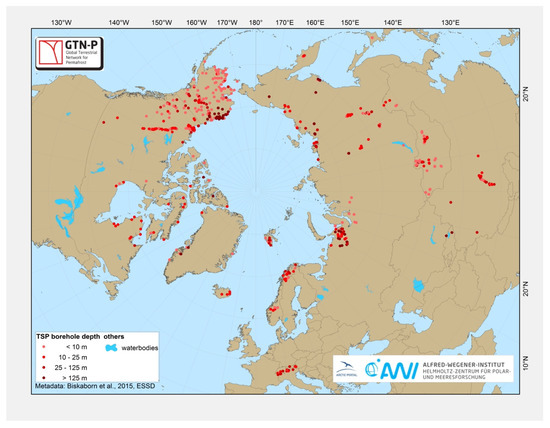Click the Alfred-Wegener-Institut text
Image resolution: width=550 pixels, height=428 pixels.
[463, 365]
